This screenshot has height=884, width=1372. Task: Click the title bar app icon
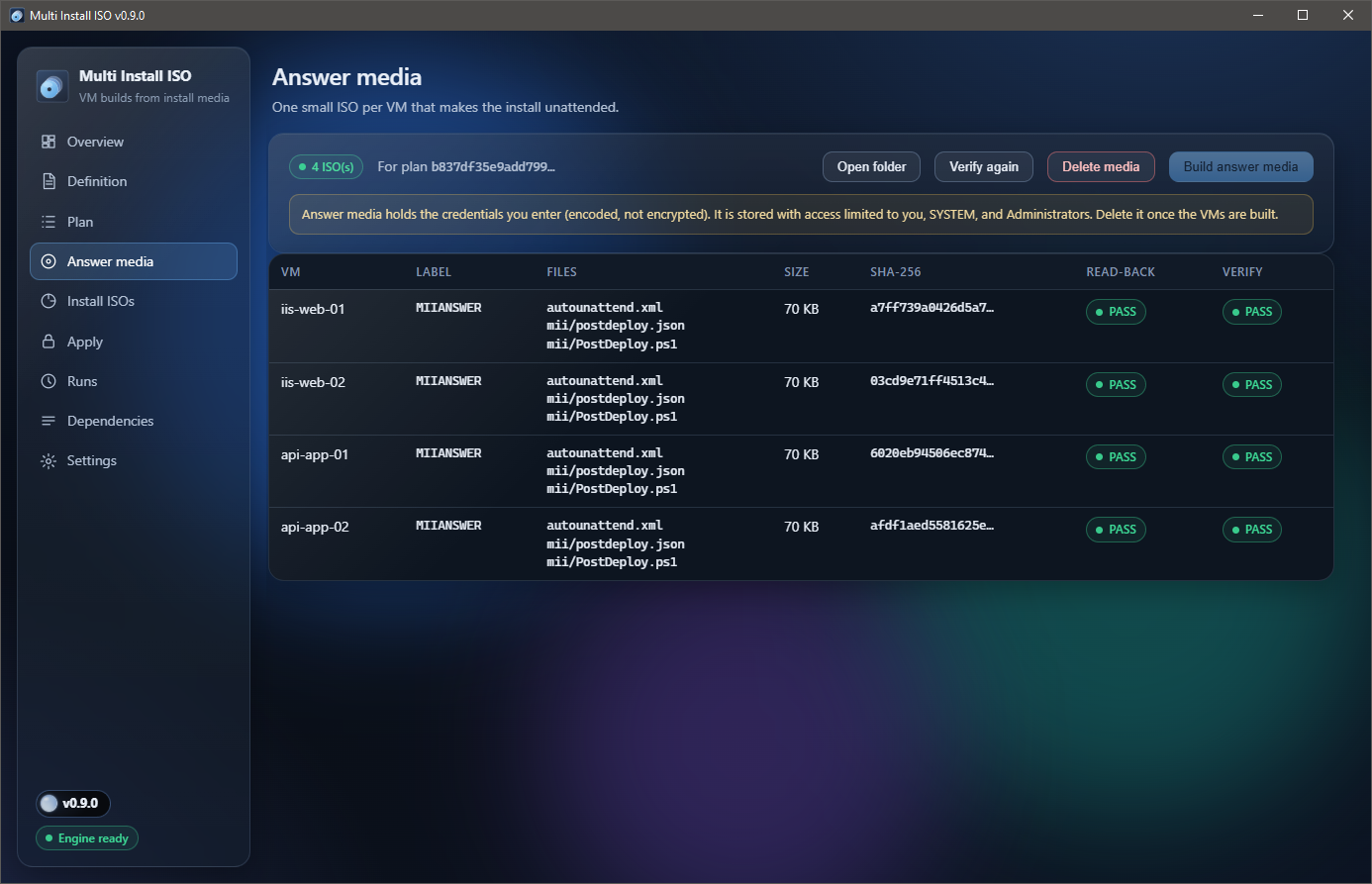(x=17, y=15)
